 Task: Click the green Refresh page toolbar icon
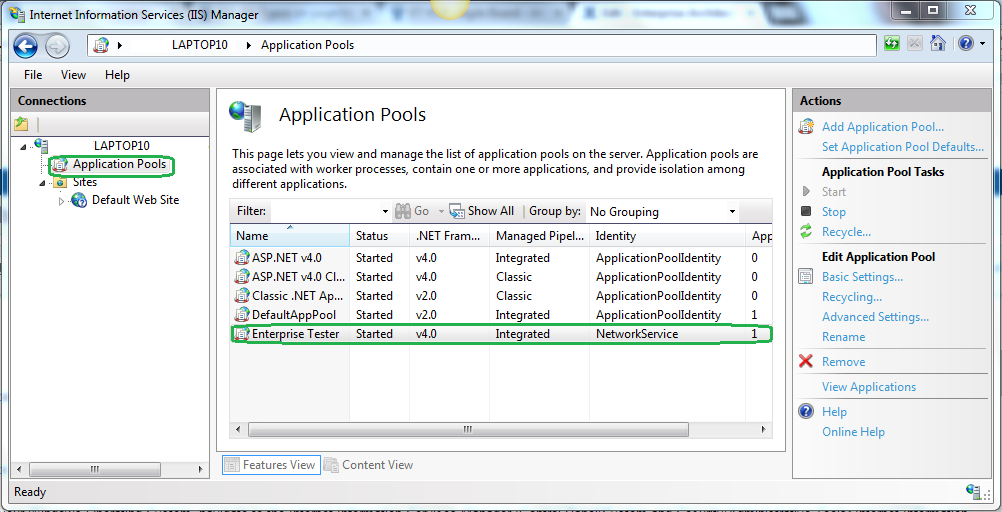891,44
